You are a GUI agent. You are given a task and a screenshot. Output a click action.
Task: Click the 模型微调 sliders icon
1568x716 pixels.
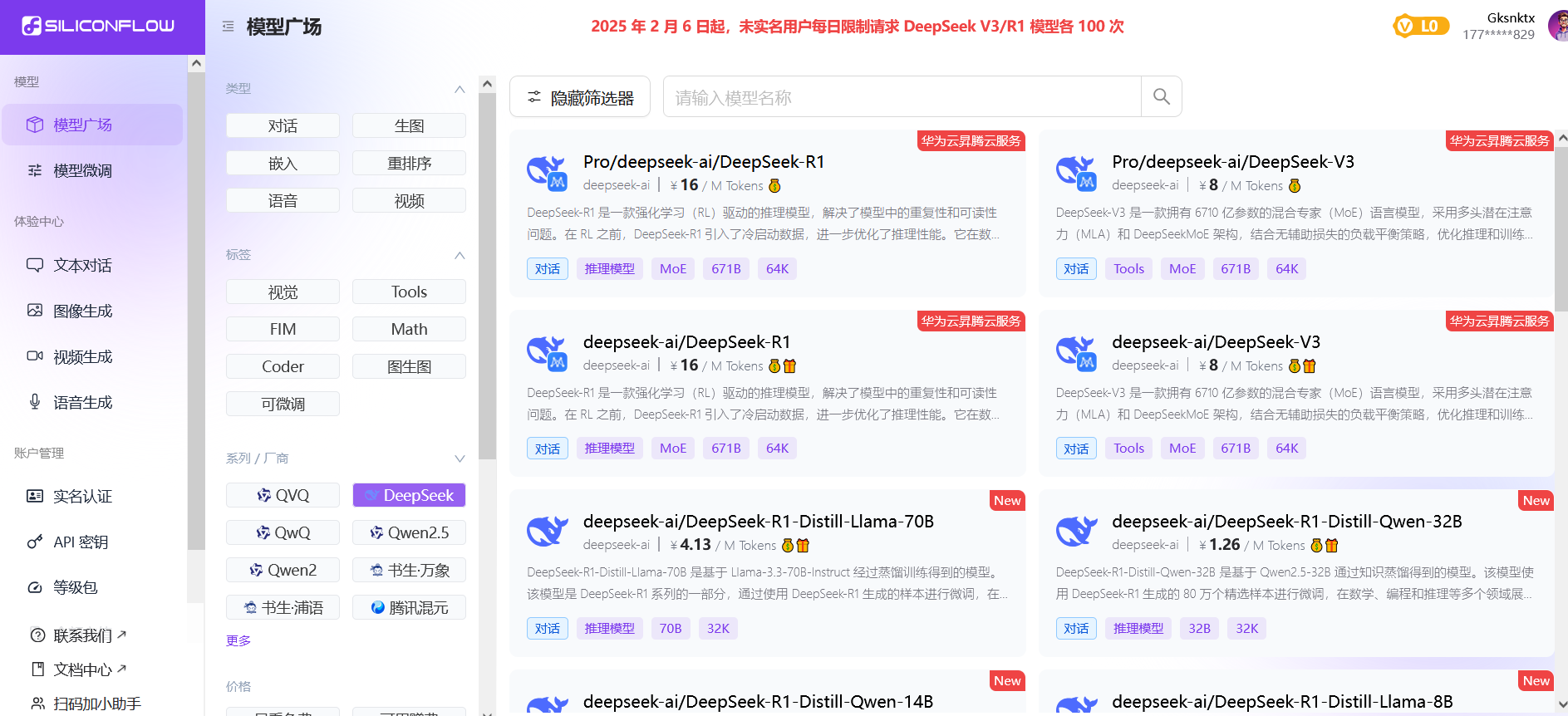pos(35,170)
